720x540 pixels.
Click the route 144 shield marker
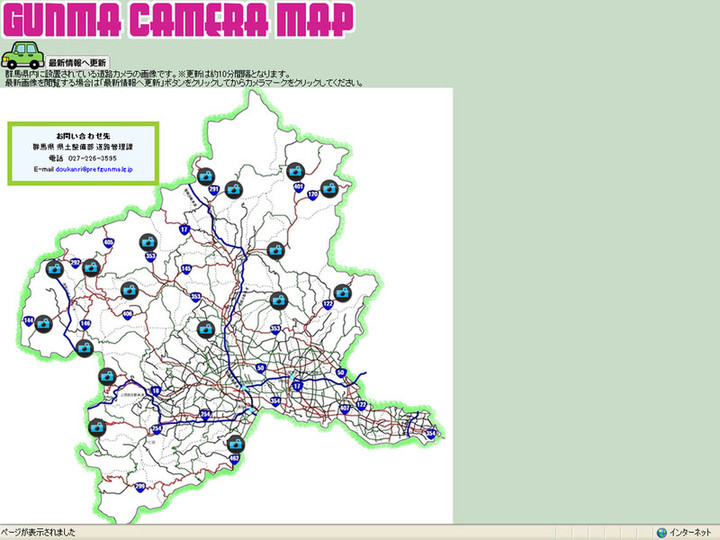click(x=28, y=321)
